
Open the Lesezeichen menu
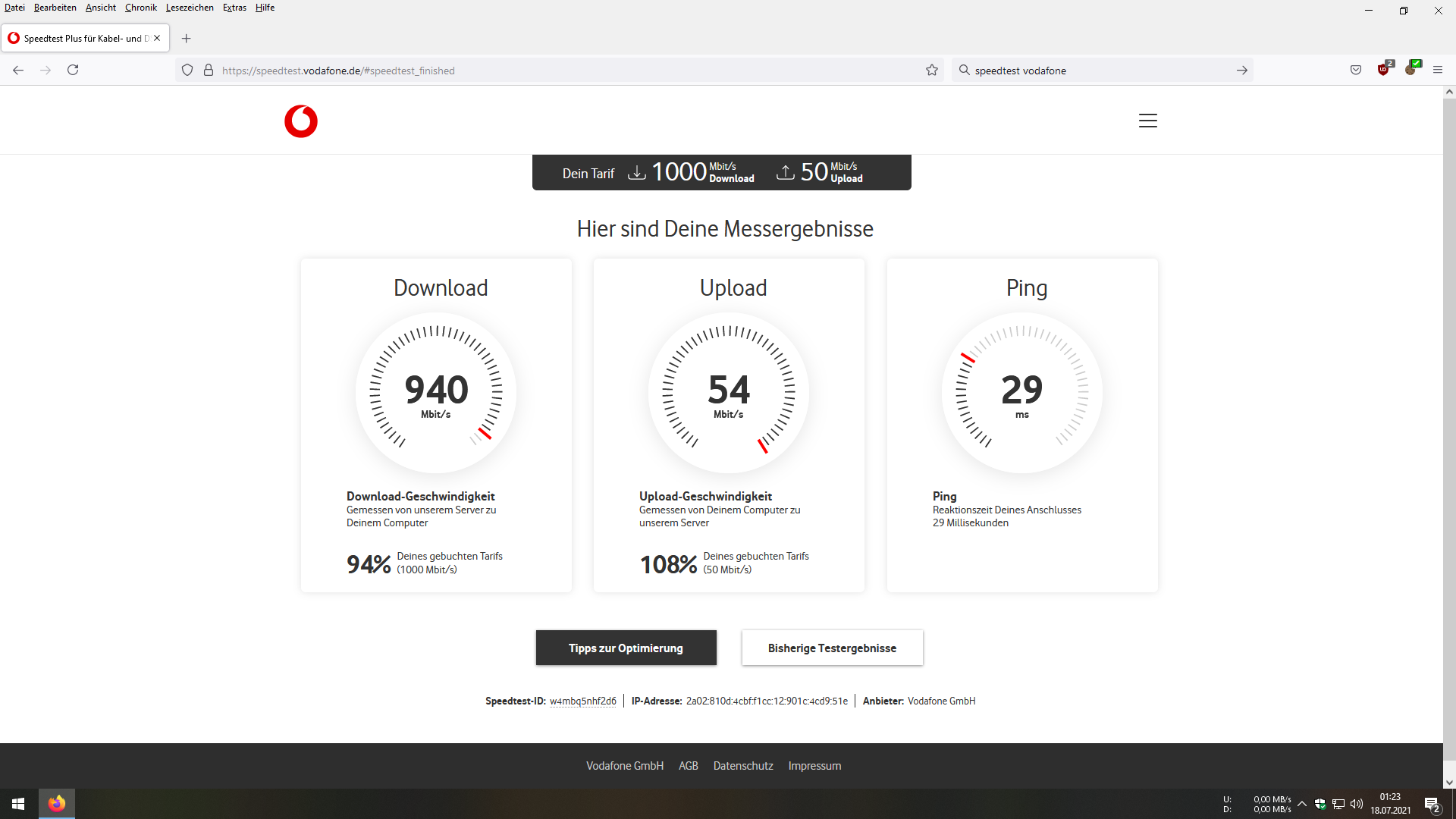[190, 8]
